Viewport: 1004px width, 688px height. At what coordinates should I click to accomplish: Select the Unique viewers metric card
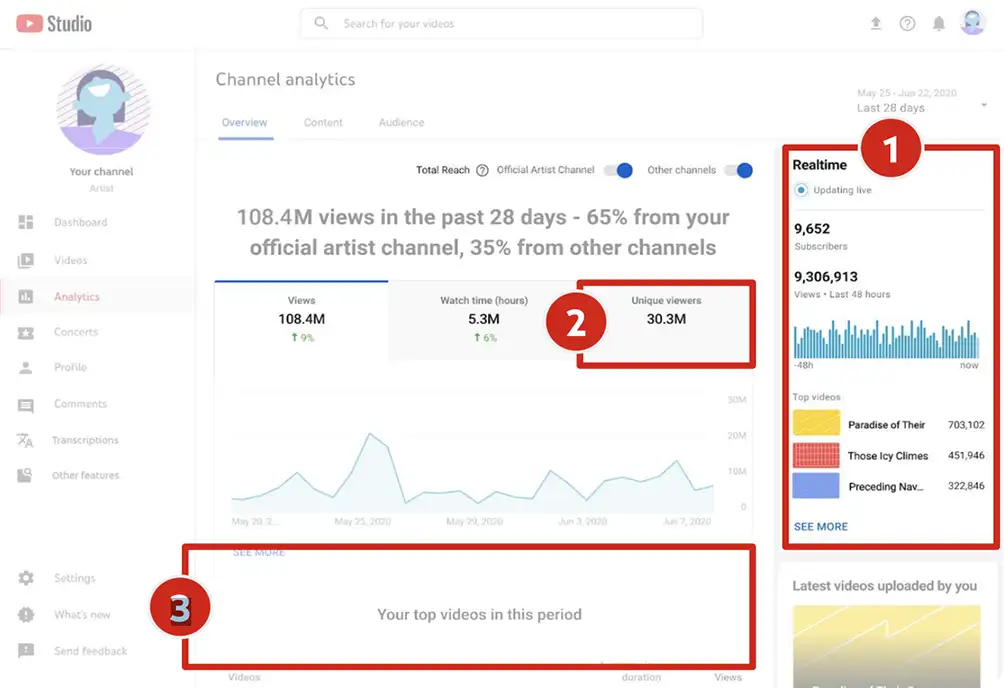(x=666, y=322)
